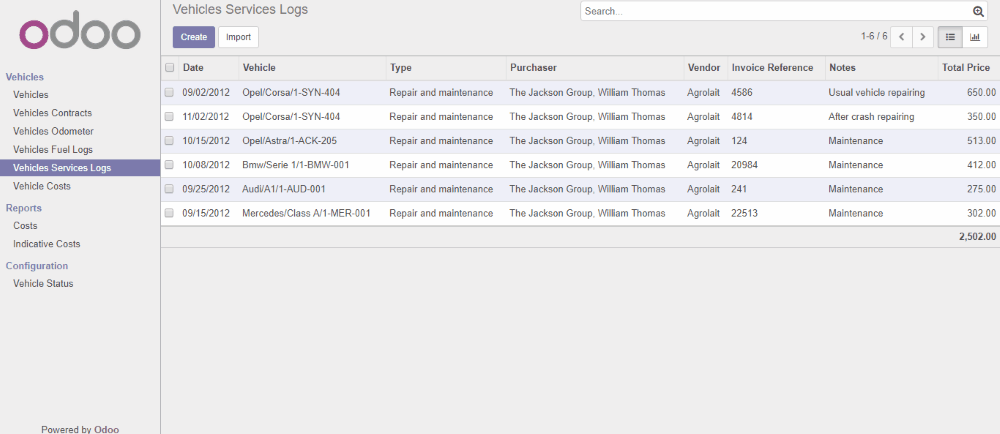This screenshot has width=1000, height=434.
Task: Click the Configuration section heading
Action: [37, 266]
